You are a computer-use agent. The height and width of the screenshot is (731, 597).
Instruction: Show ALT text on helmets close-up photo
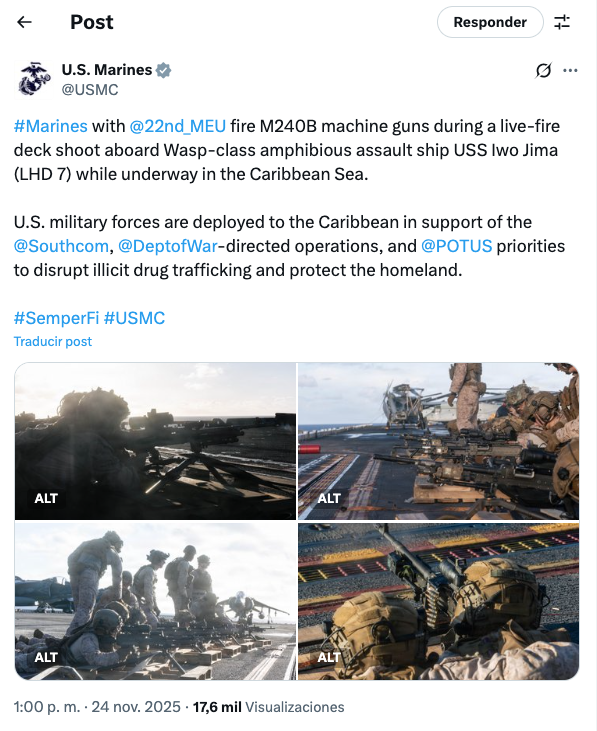329,657
